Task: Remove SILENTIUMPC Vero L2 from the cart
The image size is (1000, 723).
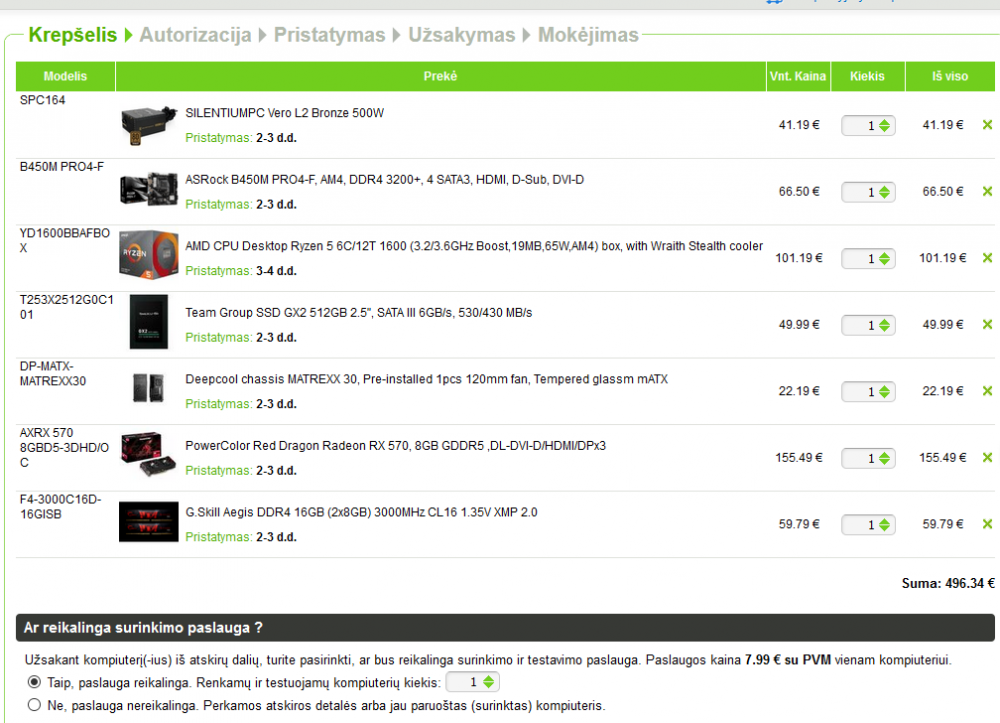Action: 987,125
